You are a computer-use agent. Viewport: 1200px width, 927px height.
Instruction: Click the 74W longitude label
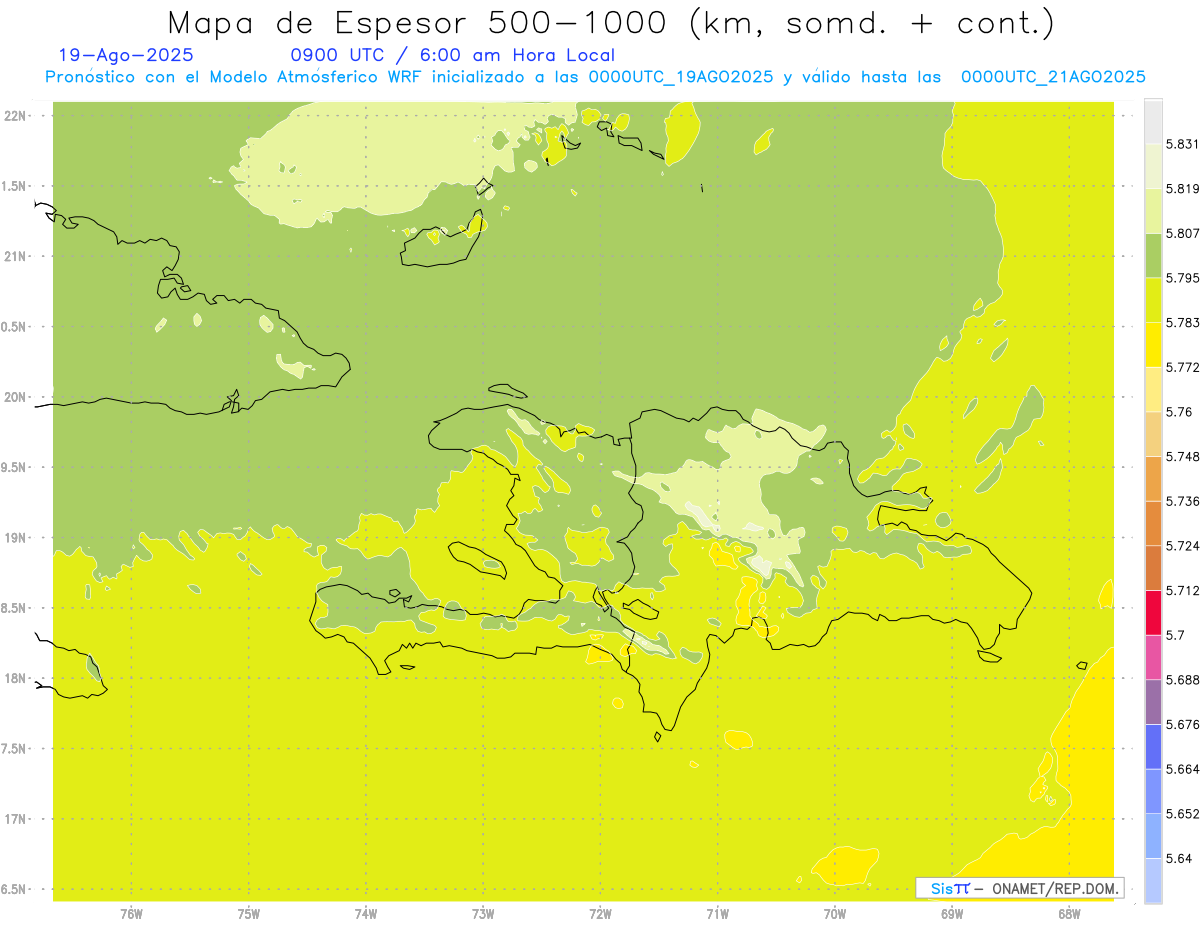(366, 914)
